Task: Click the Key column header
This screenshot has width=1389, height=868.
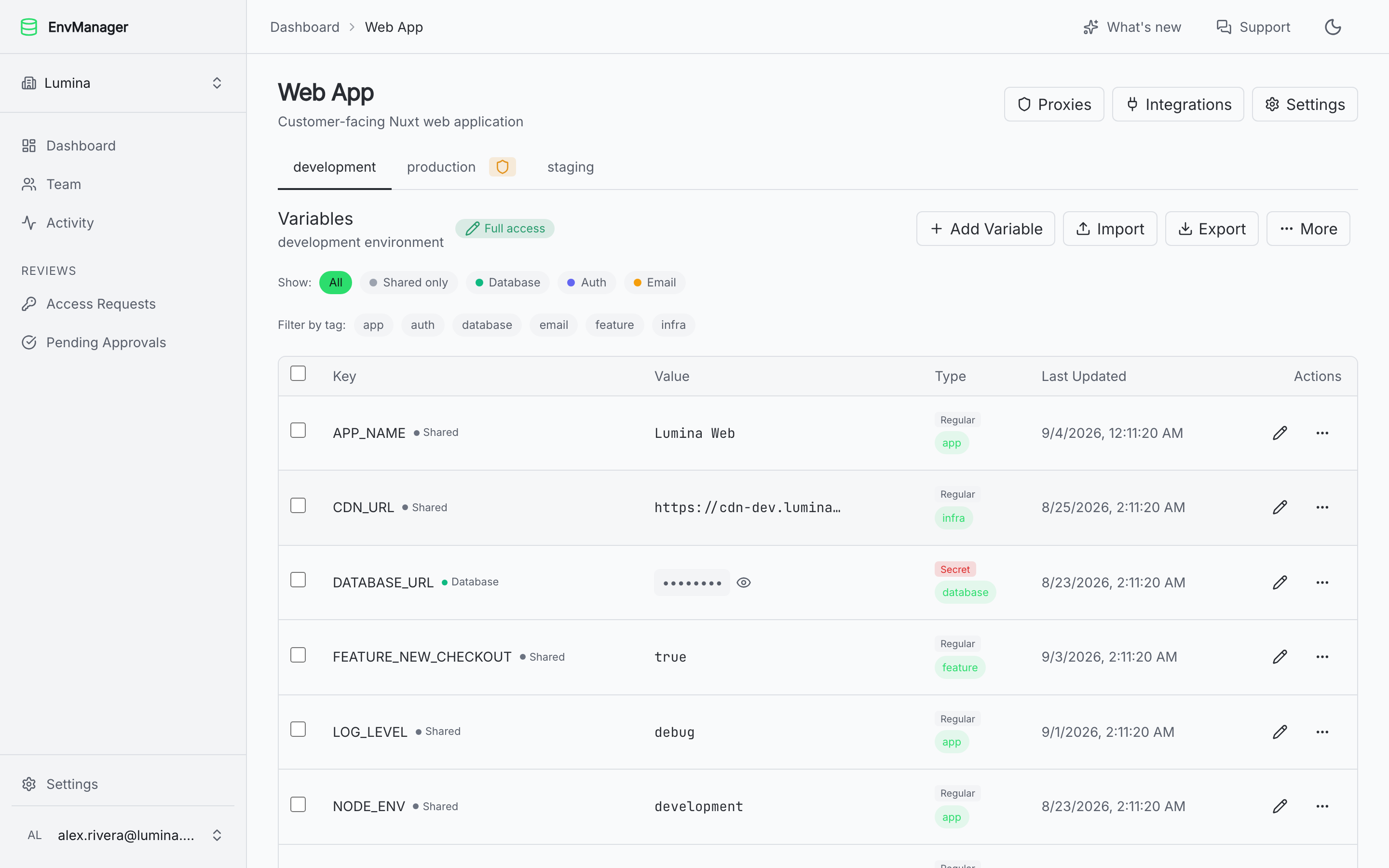Action: pyautogui.click(x=344, y=377)
